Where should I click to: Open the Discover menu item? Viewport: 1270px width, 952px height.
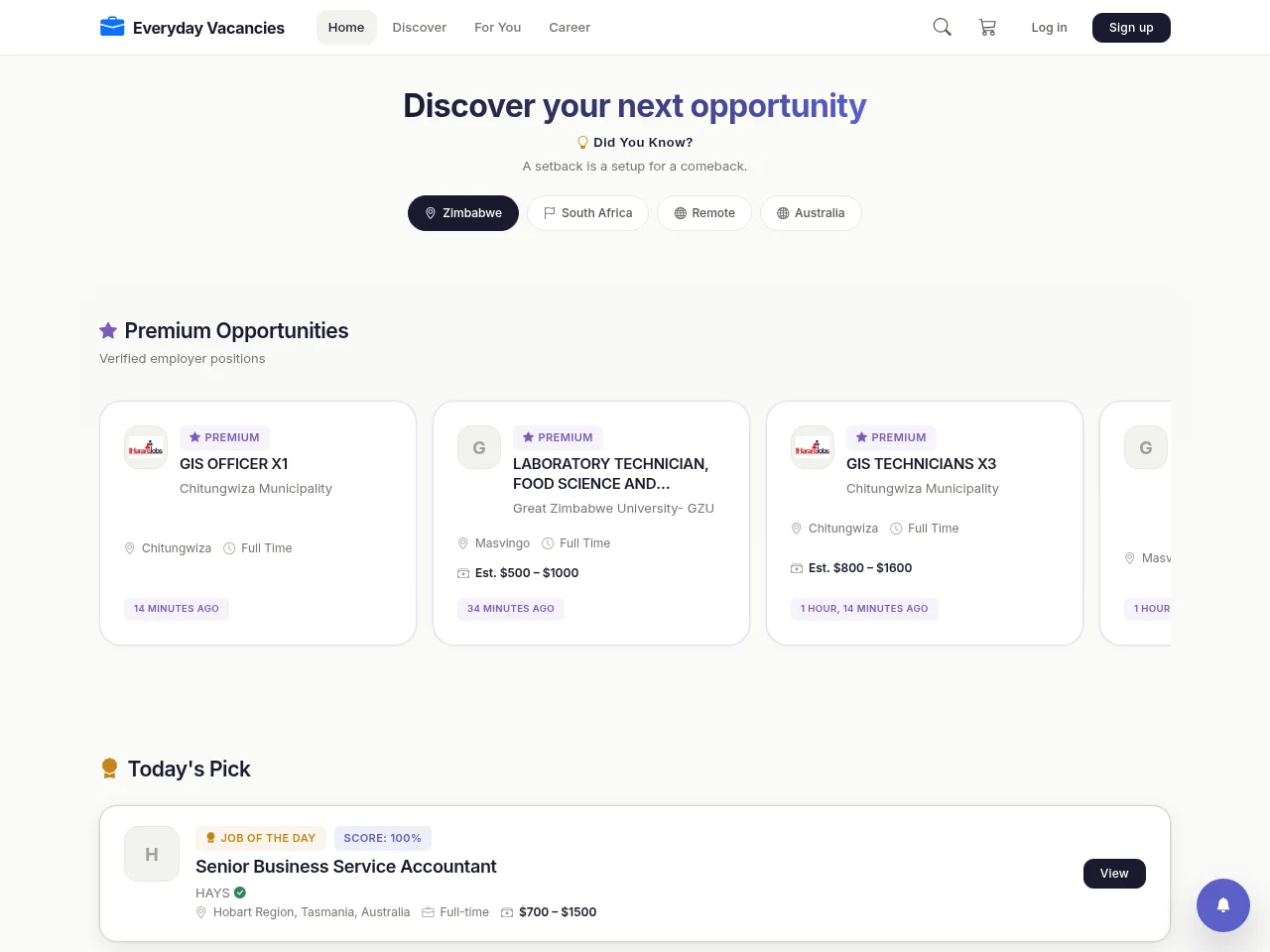tap(420, 28)
